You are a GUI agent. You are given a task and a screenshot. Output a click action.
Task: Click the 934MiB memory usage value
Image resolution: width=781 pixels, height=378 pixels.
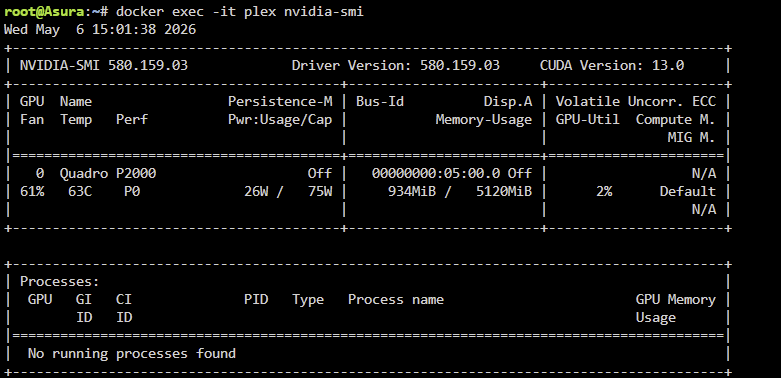point(411,191)
